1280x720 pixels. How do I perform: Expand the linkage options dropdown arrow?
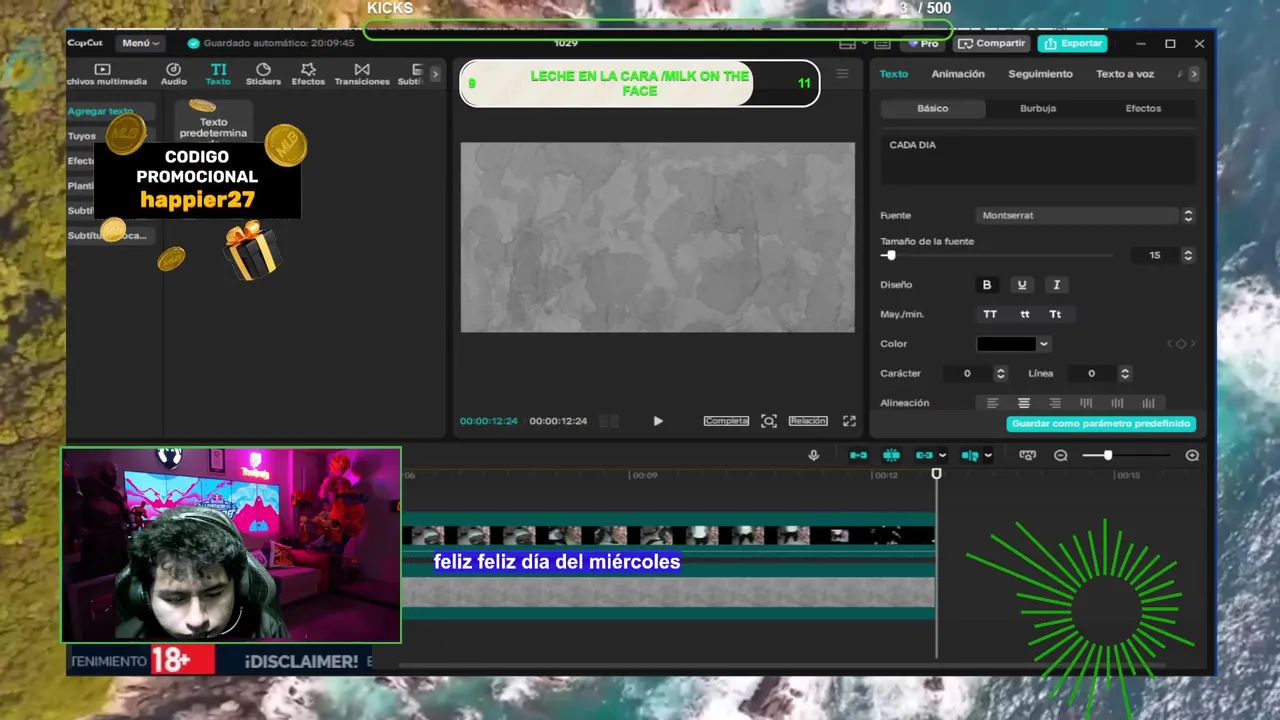(942, 455)
